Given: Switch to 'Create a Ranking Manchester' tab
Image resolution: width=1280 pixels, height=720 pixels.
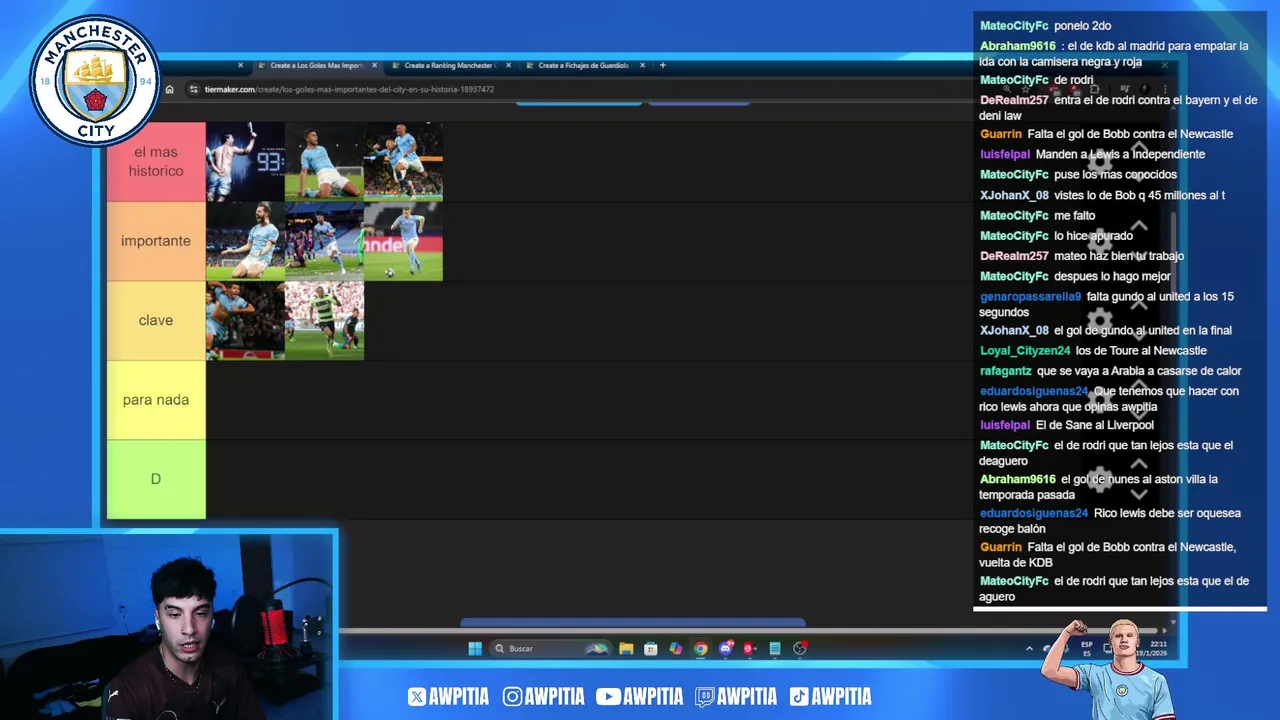Looking at the screenshot, I should pos(449,65).
